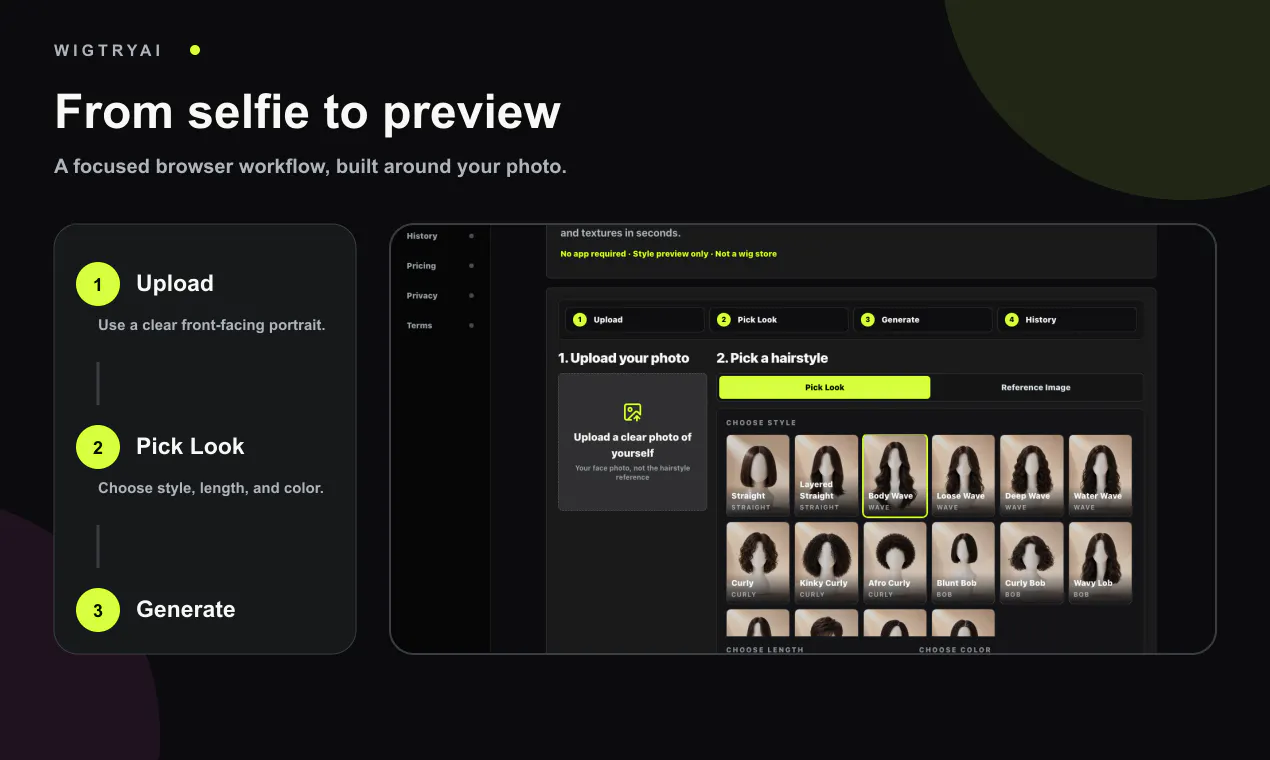Pick the Loose Wave hairstyle
Viewport: 1270px width, 760px height.
pyautogui.click(x=963, y=475)
